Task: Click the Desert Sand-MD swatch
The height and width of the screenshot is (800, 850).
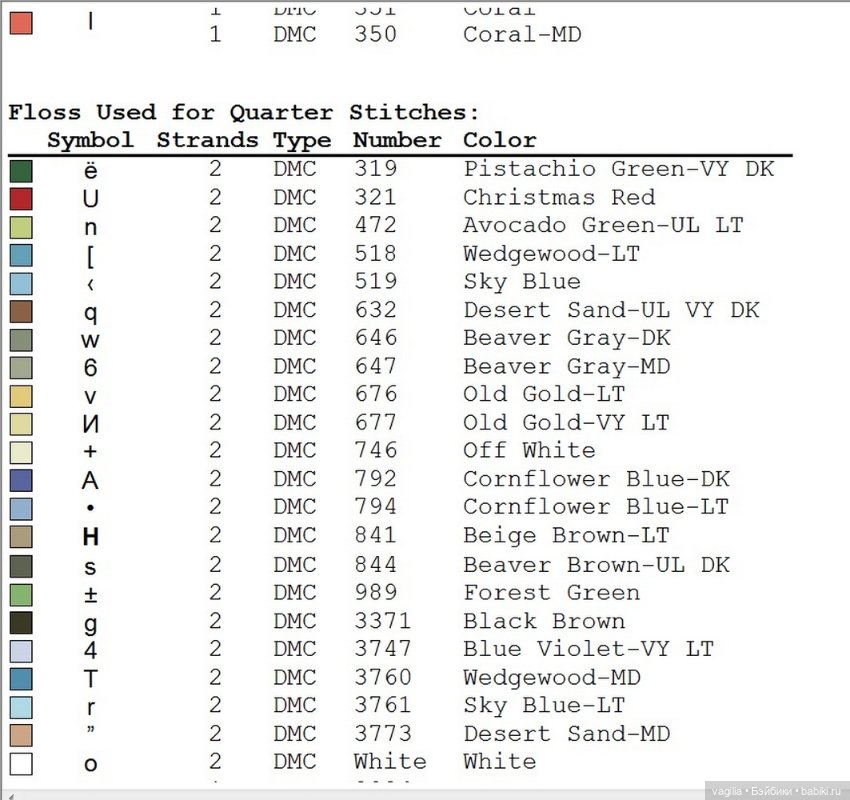Action: 21,735
